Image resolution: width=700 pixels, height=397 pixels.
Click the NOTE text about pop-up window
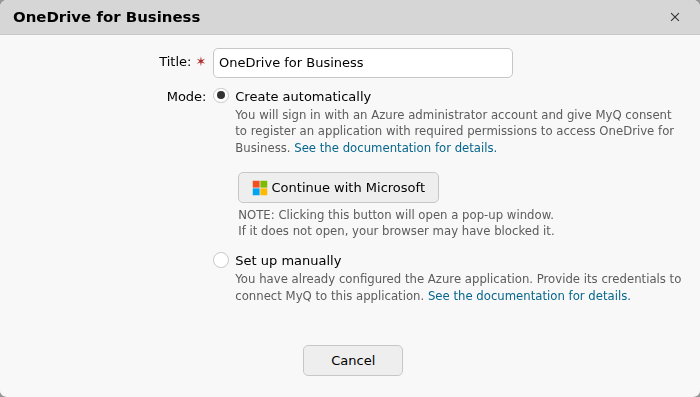tap(396, 223)
